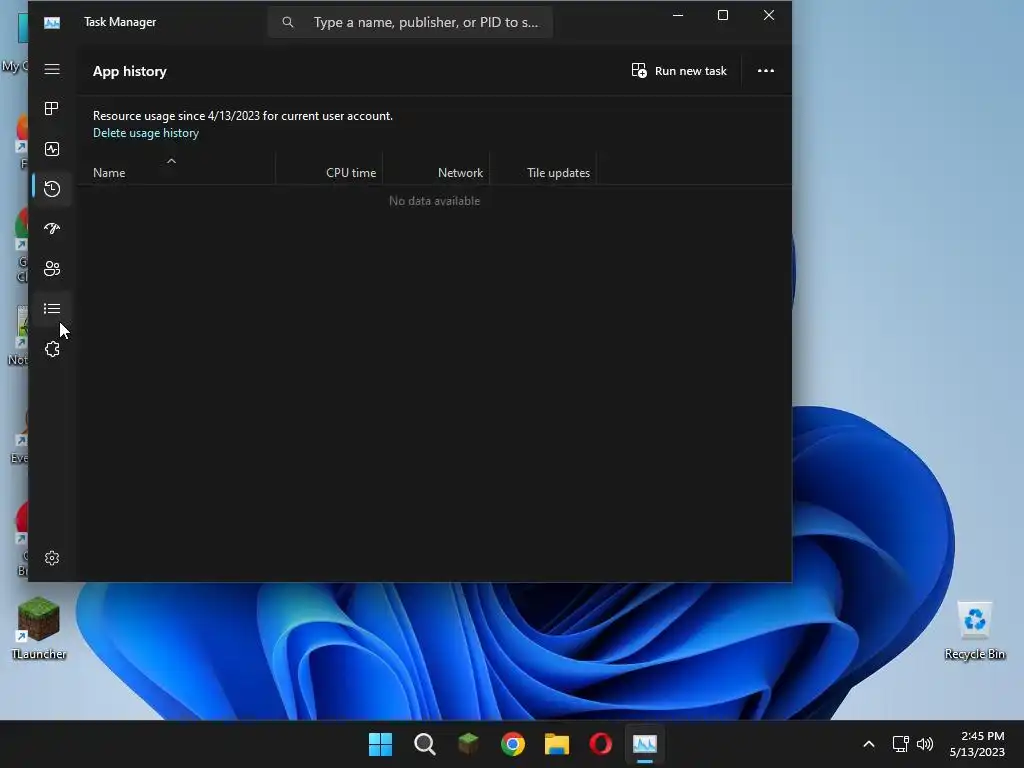1024x768 pixels.
Task: Launch Google Chrome from taskbar
Action: pyautogui.click(x=513, y=744)
